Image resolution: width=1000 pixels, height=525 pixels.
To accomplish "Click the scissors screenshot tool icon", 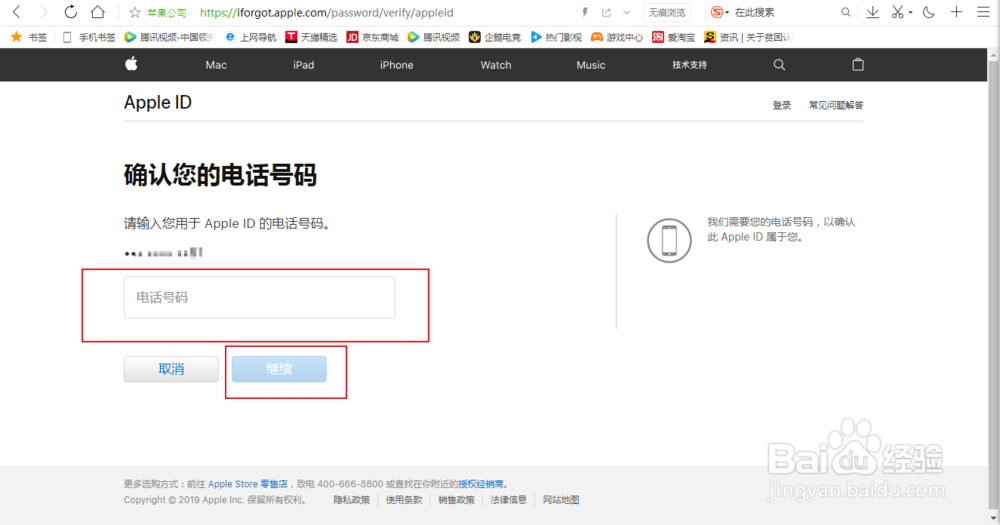I will [x=897, y=12].
